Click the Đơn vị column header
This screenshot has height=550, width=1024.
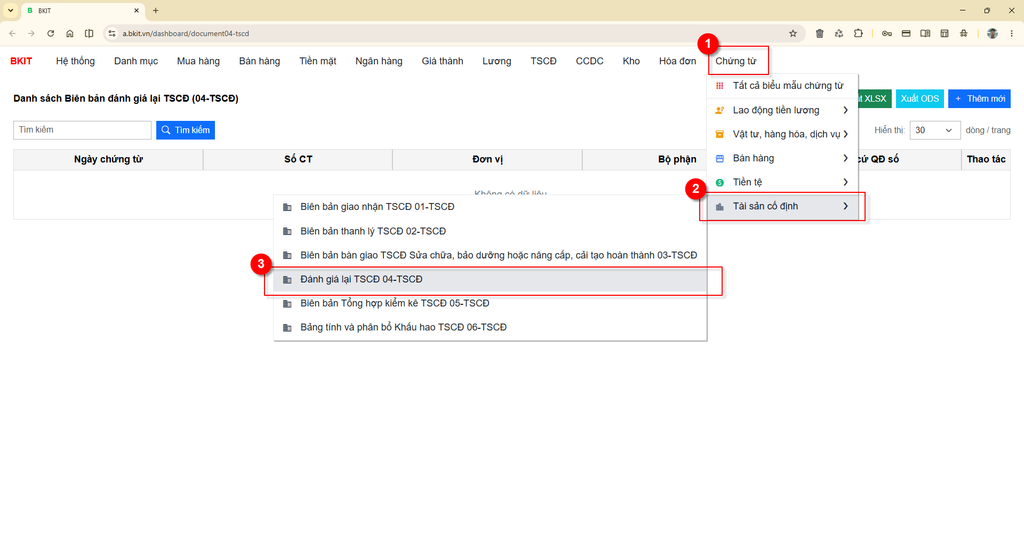tap(487, 159)
